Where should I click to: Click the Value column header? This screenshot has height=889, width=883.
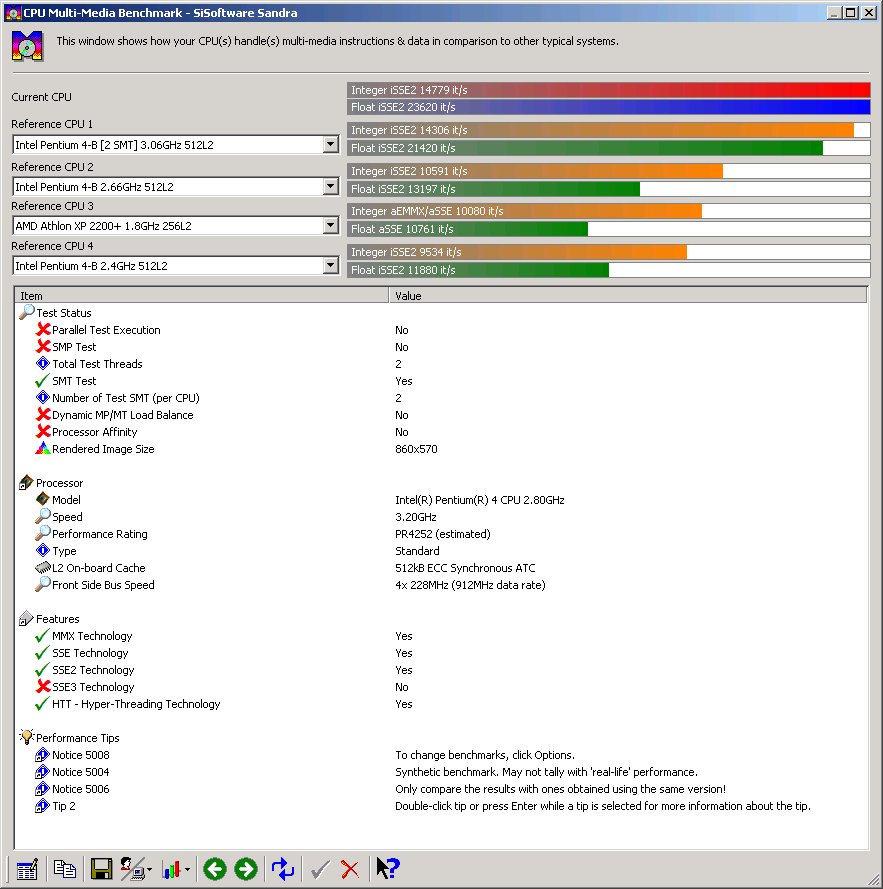click(x=628, y=295)
